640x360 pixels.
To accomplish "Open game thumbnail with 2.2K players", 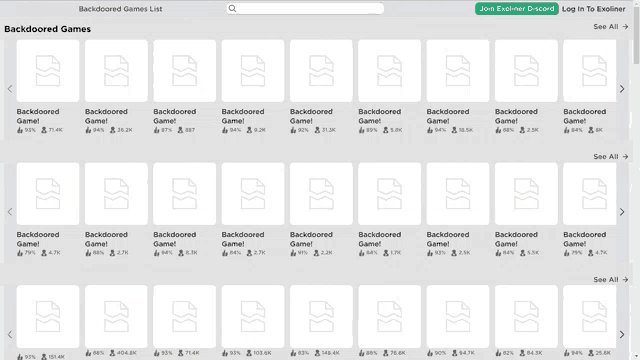I will point(321,194).
